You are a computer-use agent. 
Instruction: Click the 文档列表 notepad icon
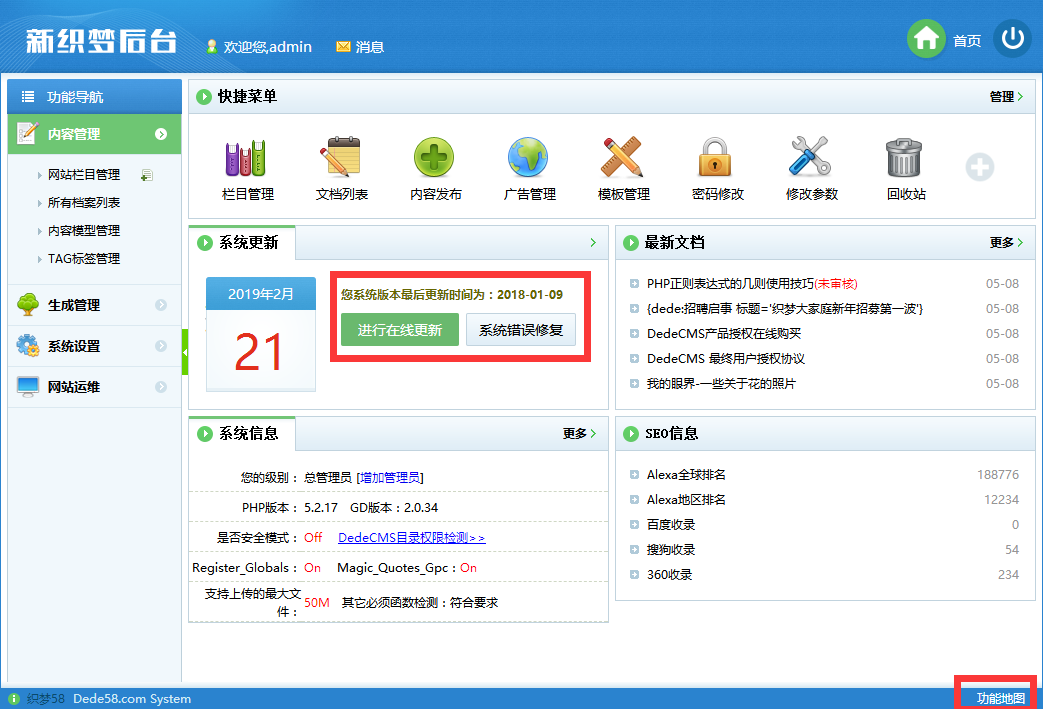pos(341,159)
